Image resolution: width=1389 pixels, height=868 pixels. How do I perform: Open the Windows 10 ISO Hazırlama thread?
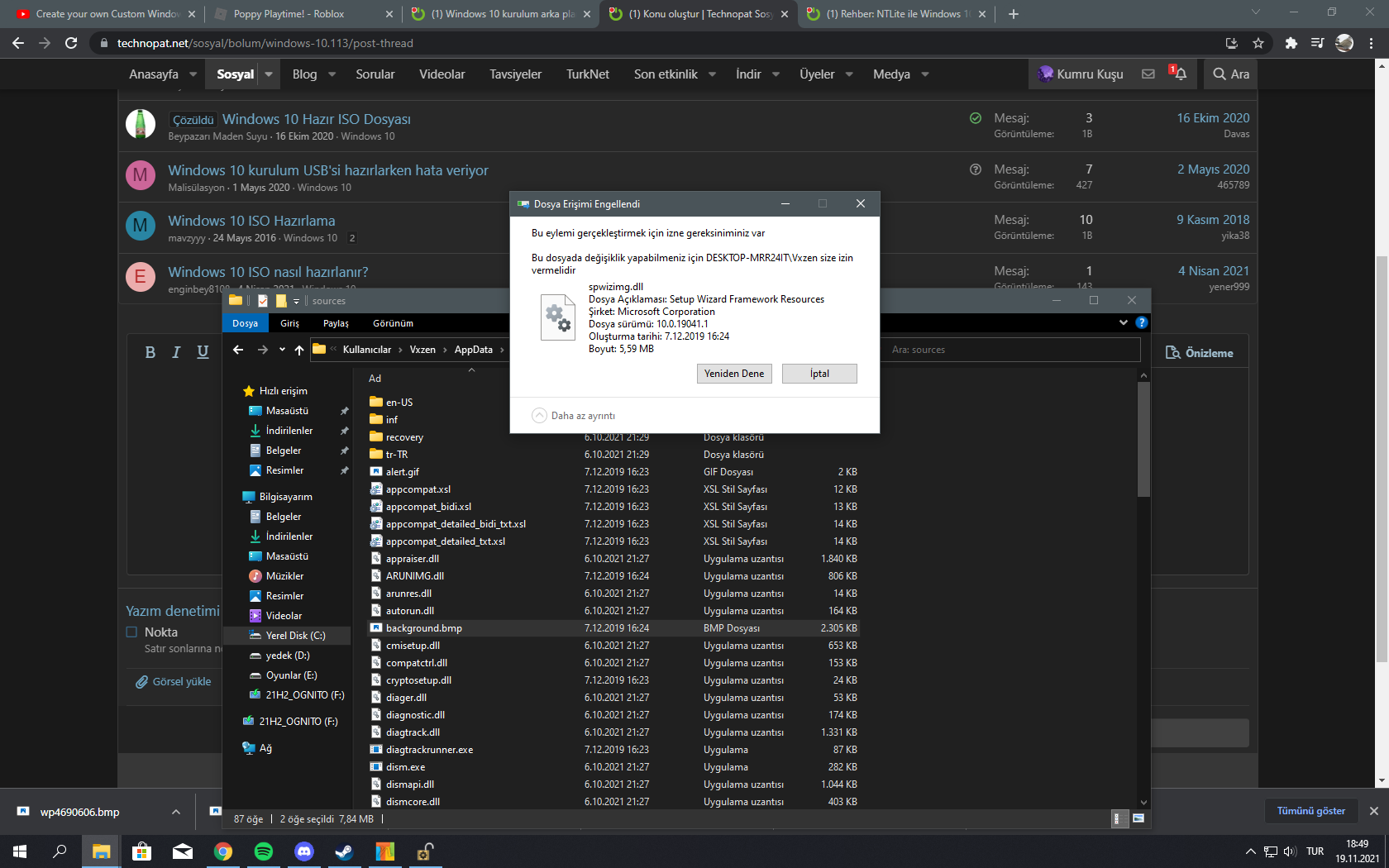251,221
